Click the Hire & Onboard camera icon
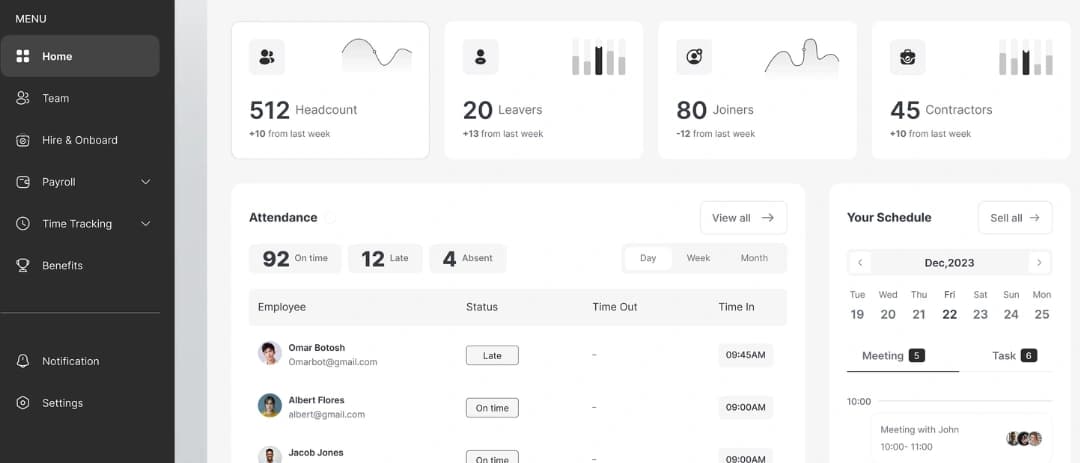Screen dimensions: 1080x463 [x=23, y=140]
